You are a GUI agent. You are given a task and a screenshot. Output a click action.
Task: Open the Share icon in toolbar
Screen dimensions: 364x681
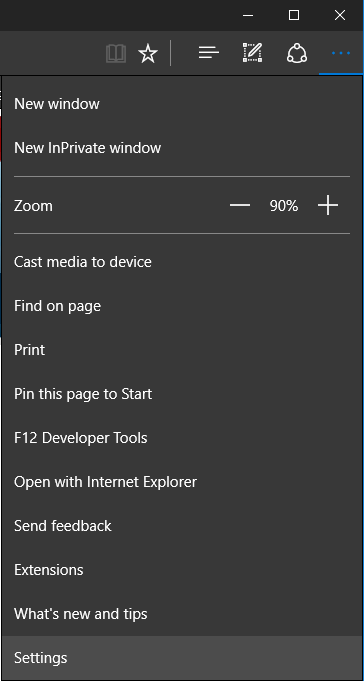[x=297, y=53]
